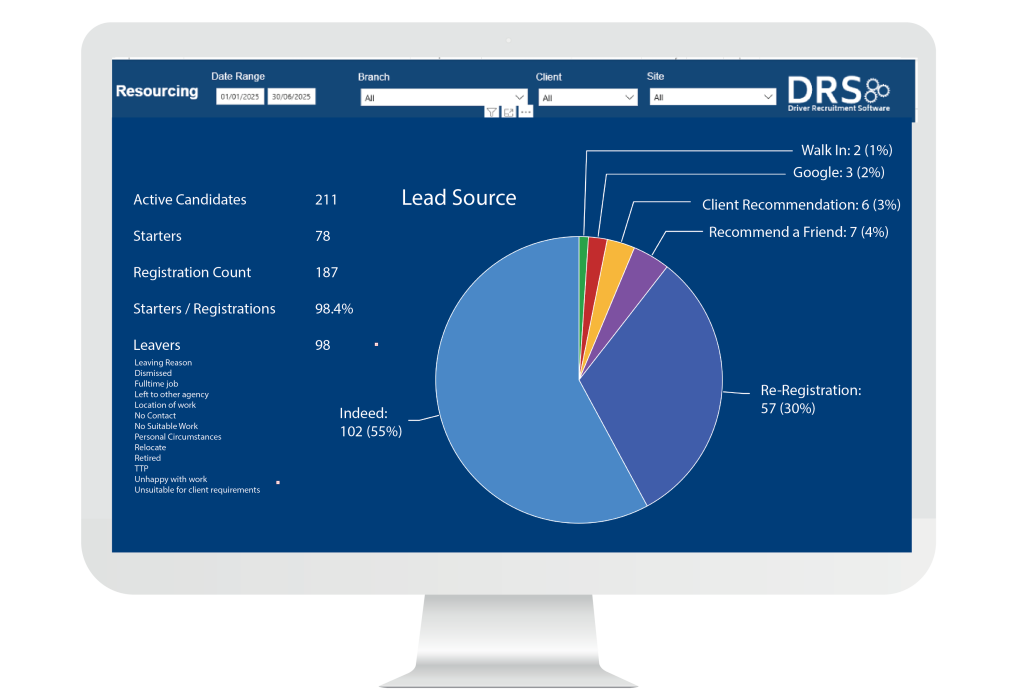The width and height of the screenshot is (1024, 699).
Task: Select the Unhappy with work reason
Action: point(170,479)
